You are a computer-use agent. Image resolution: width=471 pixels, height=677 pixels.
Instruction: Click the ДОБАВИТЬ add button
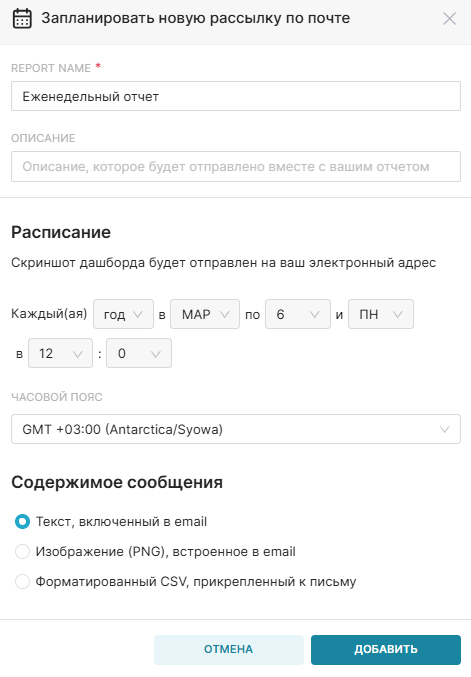[x=386, y=649]
